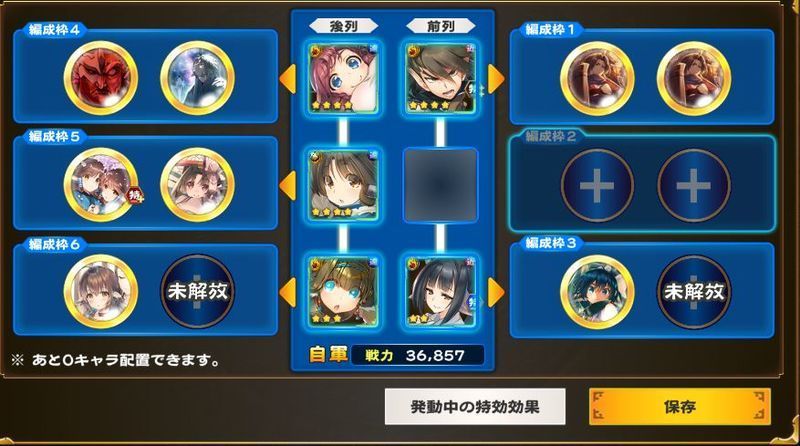Click right arrow beside bottom 前列 character

click(x=496, y=292)
